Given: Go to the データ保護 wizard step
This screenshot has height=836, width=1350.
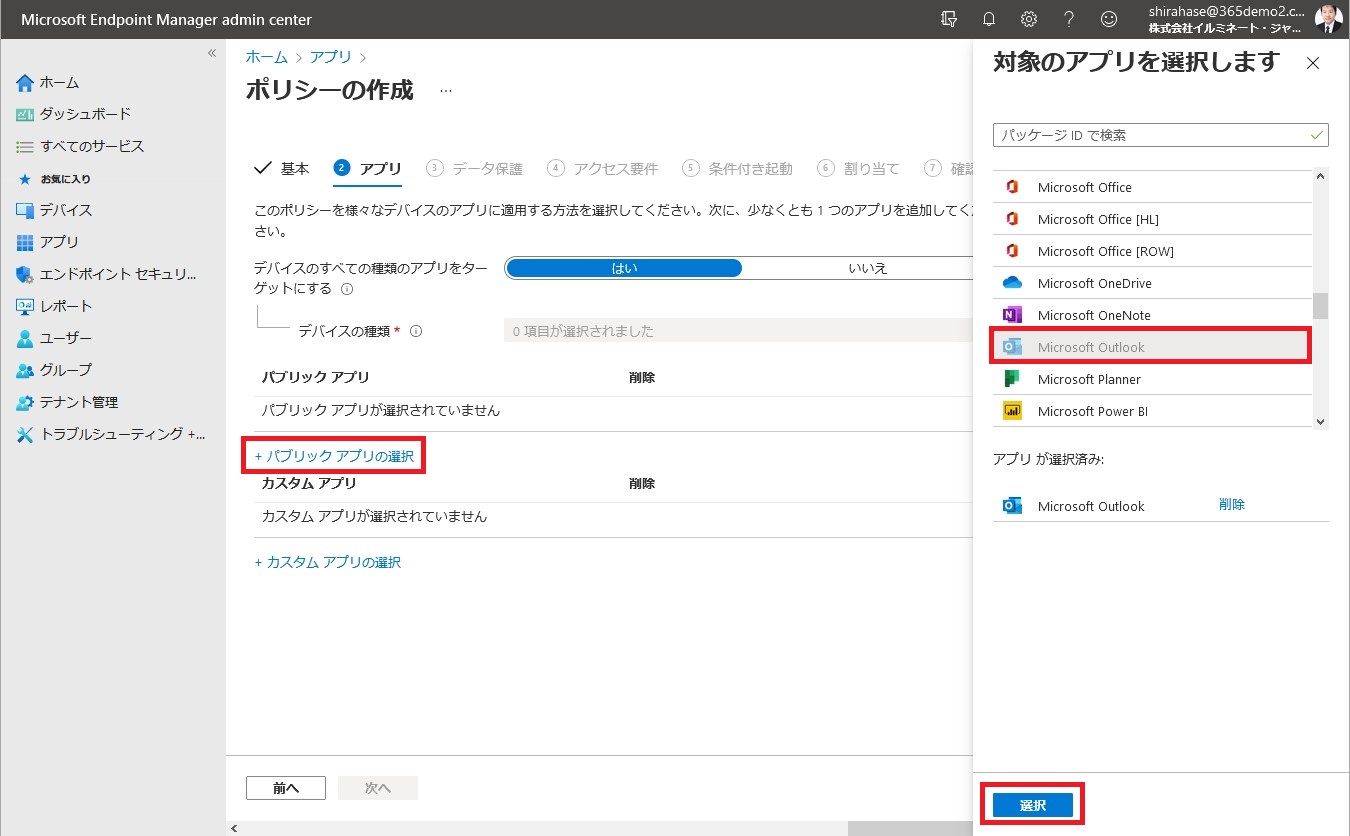Looking at the screenshot, I should tap(475, 168).
